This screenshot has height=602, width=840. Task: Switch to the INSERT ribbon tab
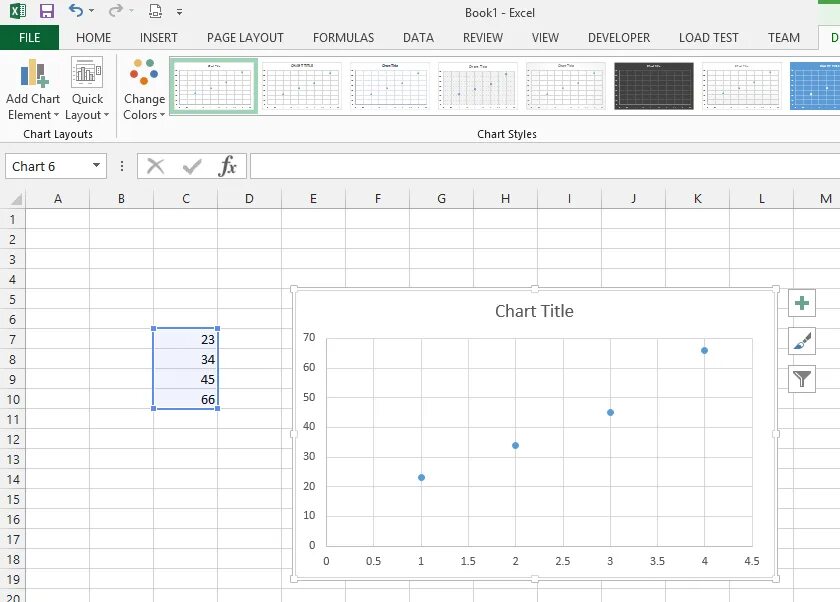(x=159, y=38)
